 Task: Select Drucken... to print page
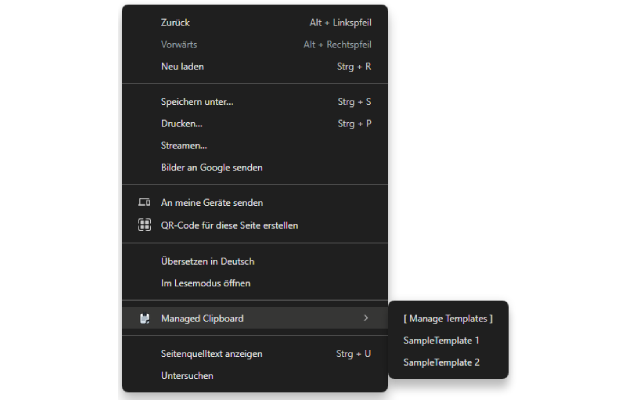[182, 123]
